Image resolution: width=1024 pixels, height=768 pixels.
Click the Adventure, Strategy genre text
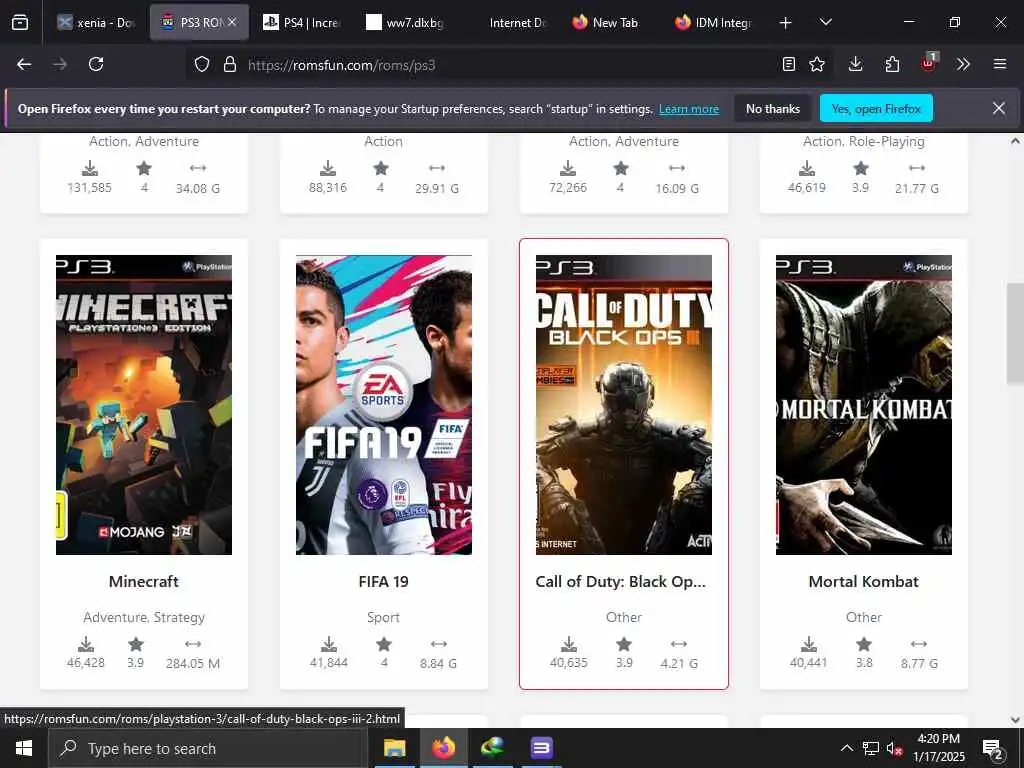[144, 617]
